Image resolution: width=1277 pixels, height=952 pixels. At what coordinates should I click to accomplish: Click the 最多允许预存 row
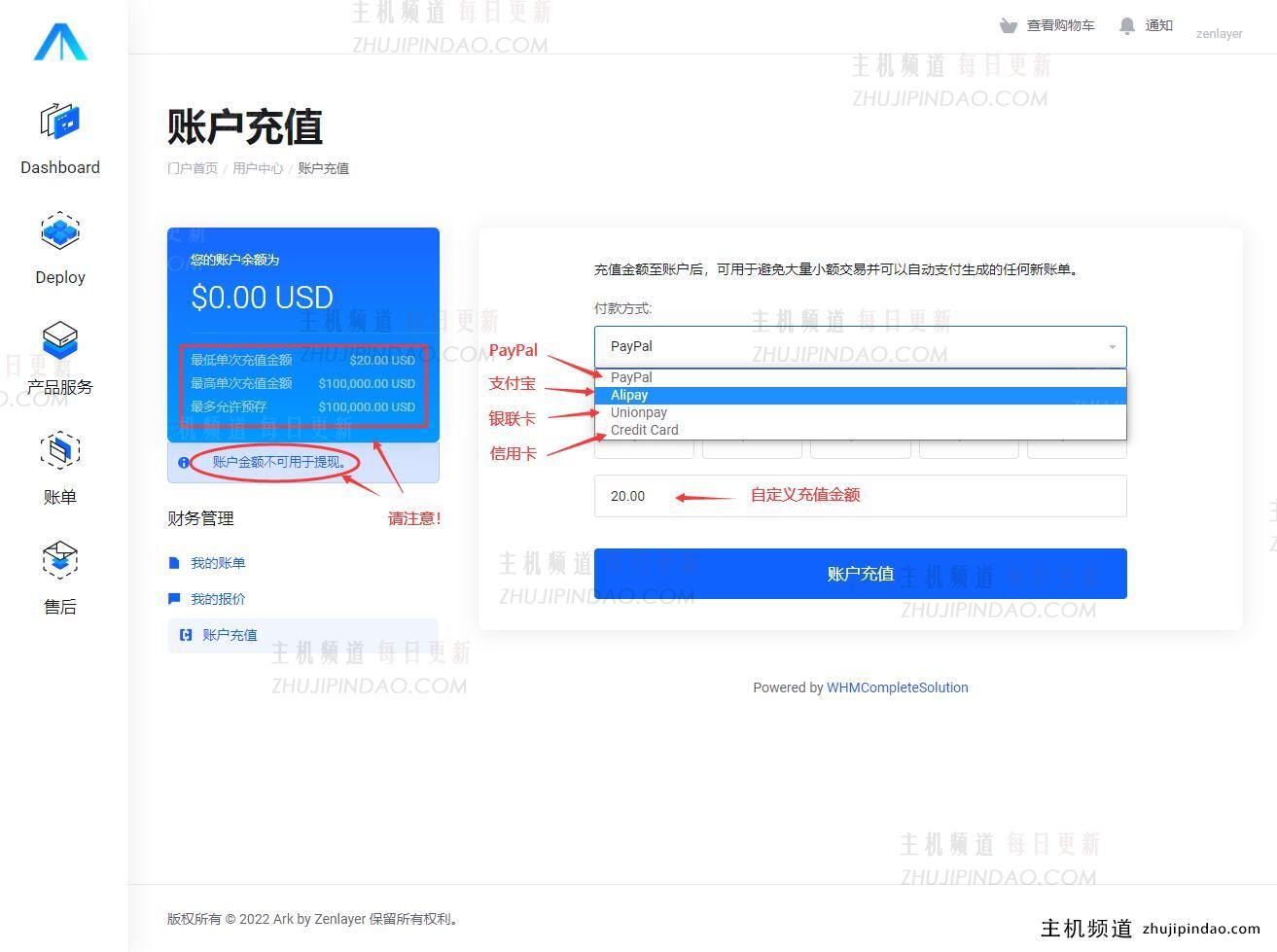302,406
